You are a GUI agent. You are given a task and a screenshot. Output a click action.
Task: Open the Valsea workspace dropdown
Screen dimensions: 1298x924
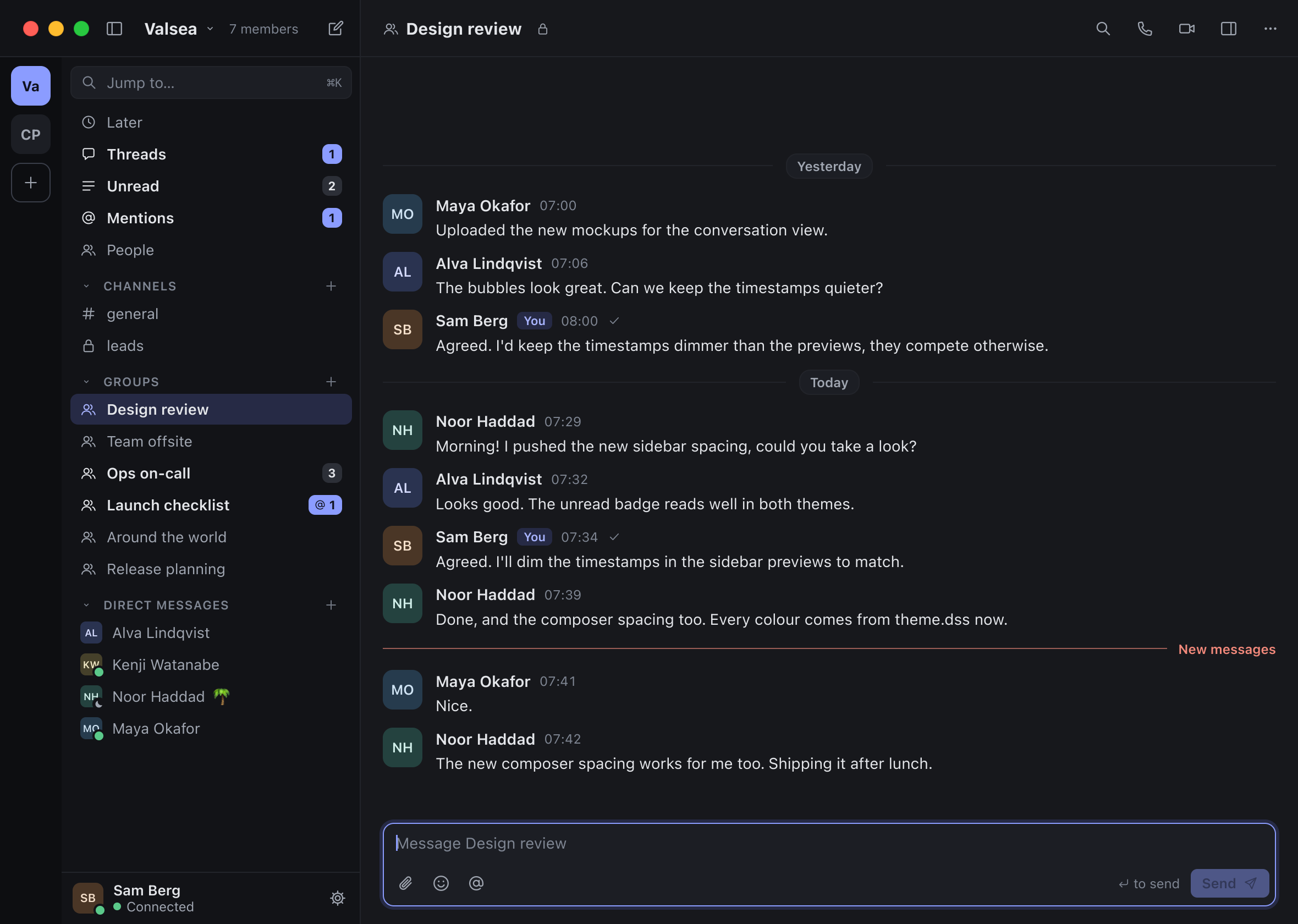[179, 29]
